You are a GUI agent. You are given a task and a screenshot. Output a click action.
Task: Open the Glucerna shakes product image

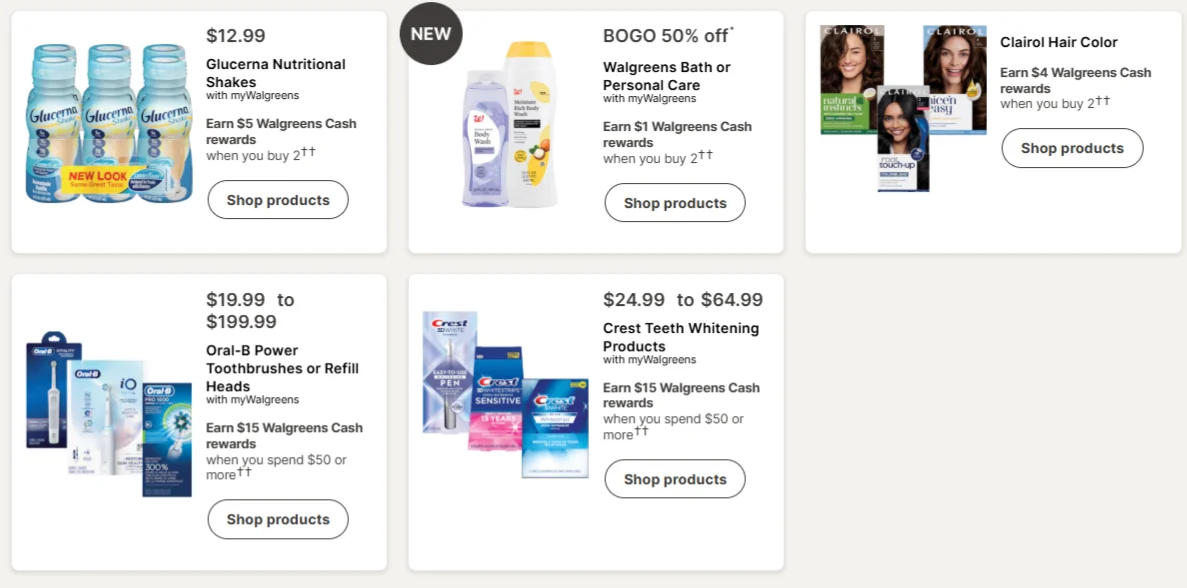point(109,123)
